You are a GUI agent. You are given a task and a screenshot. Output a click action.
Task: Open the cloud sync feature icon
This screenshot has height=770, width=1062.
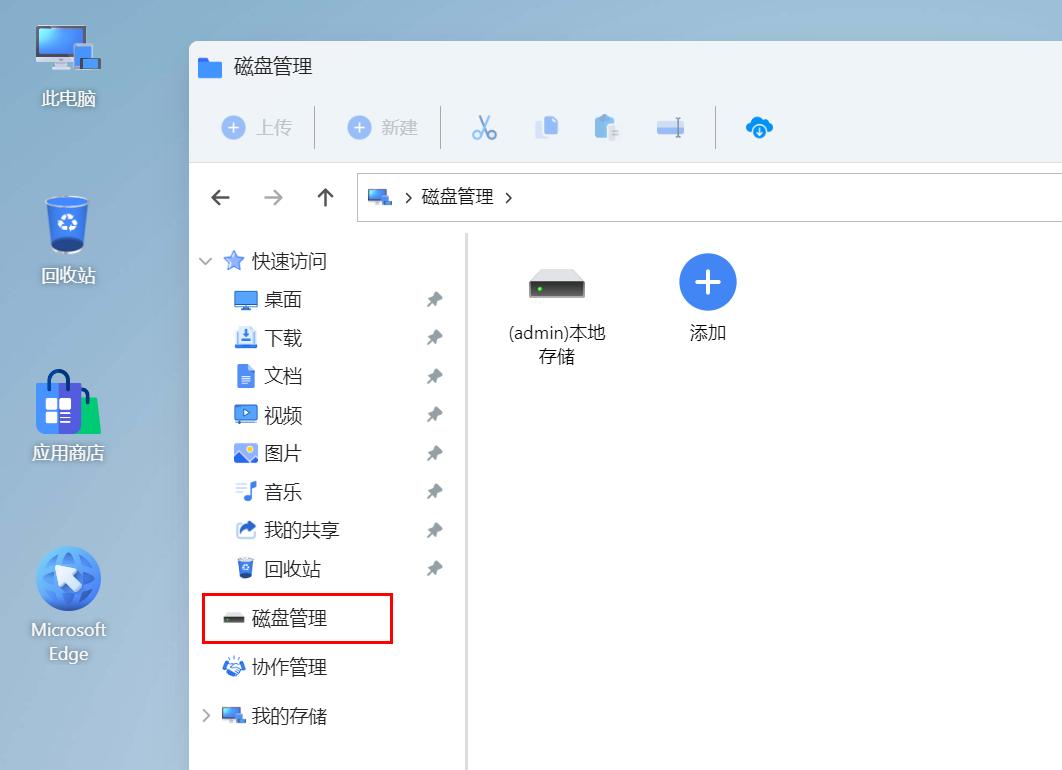(x=759, y=127)
